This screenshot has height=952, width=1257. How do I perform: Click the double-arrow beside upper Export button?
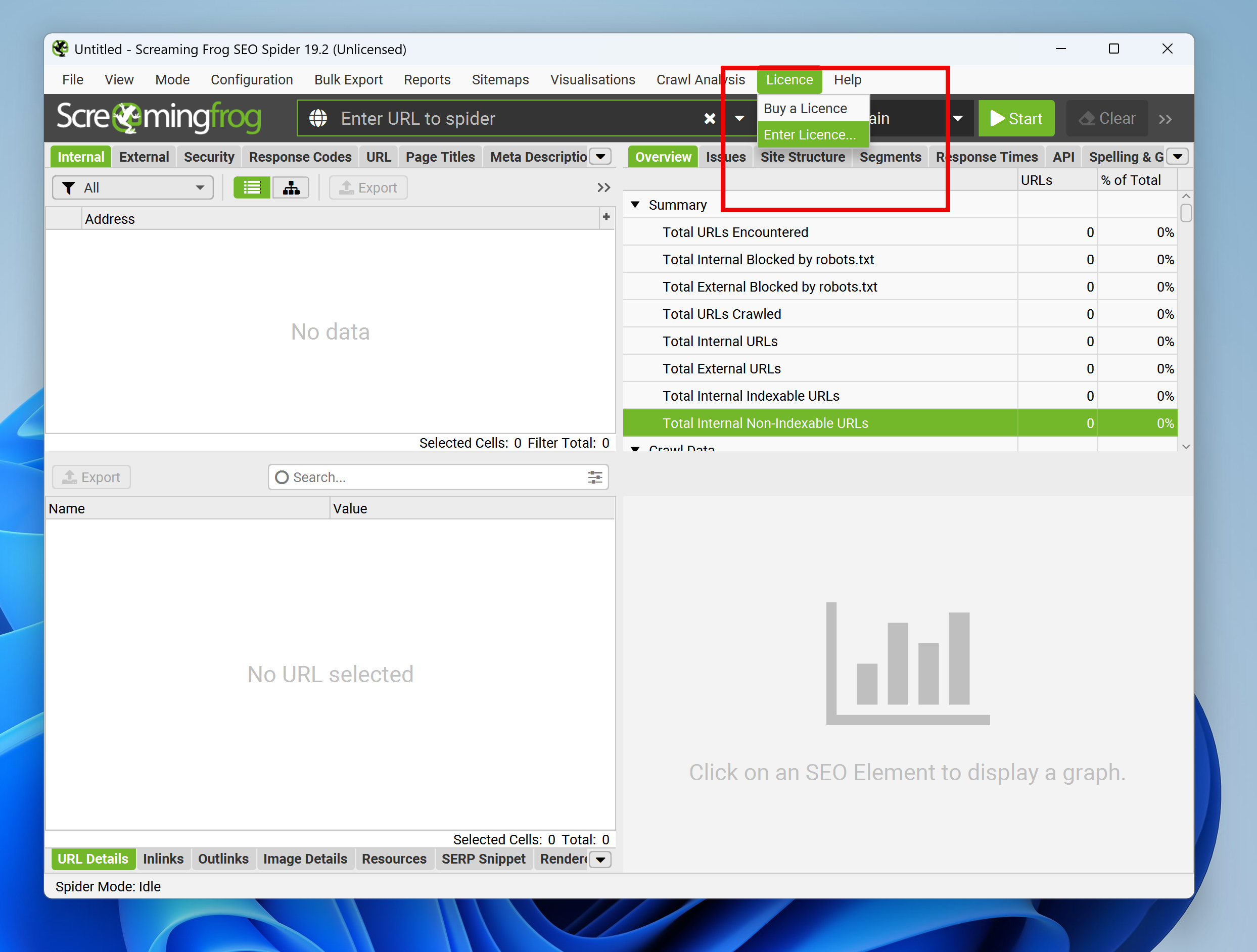pyautogui.click(x=603, y=187)
